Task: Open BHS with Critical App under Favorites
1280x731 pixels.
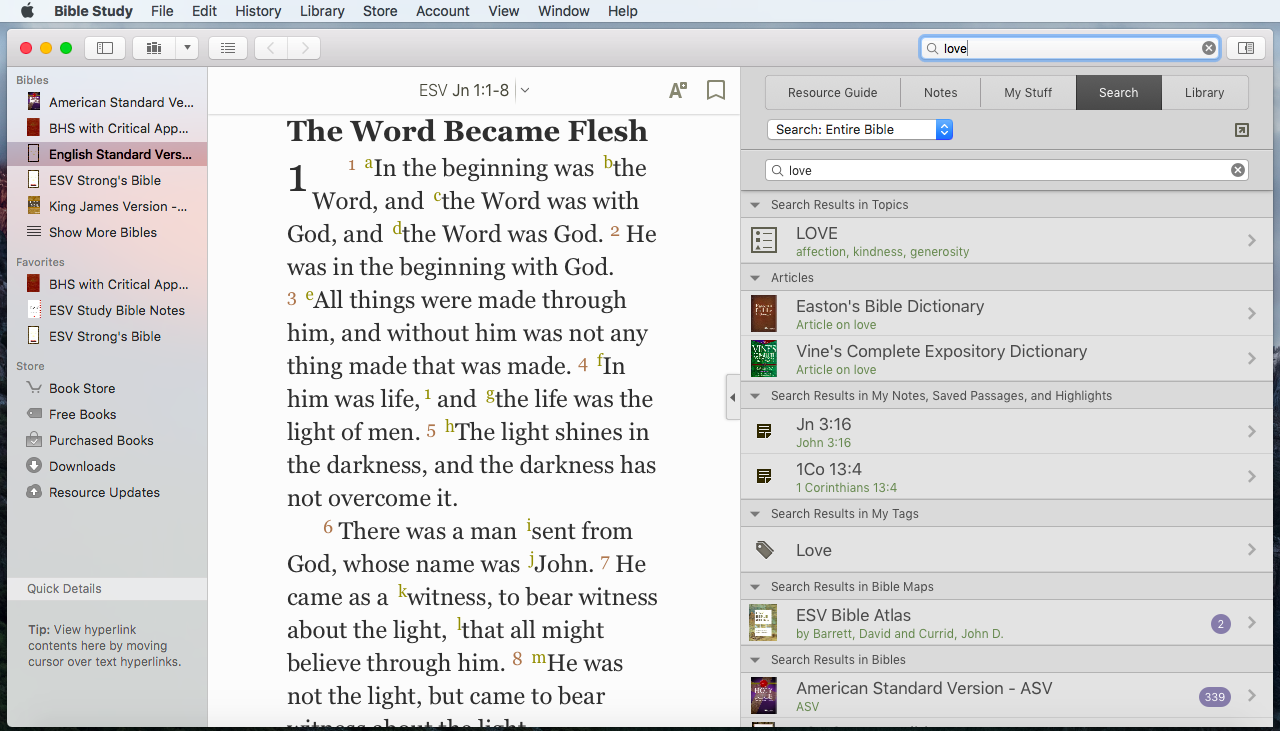Action: [x=107, y=284]
